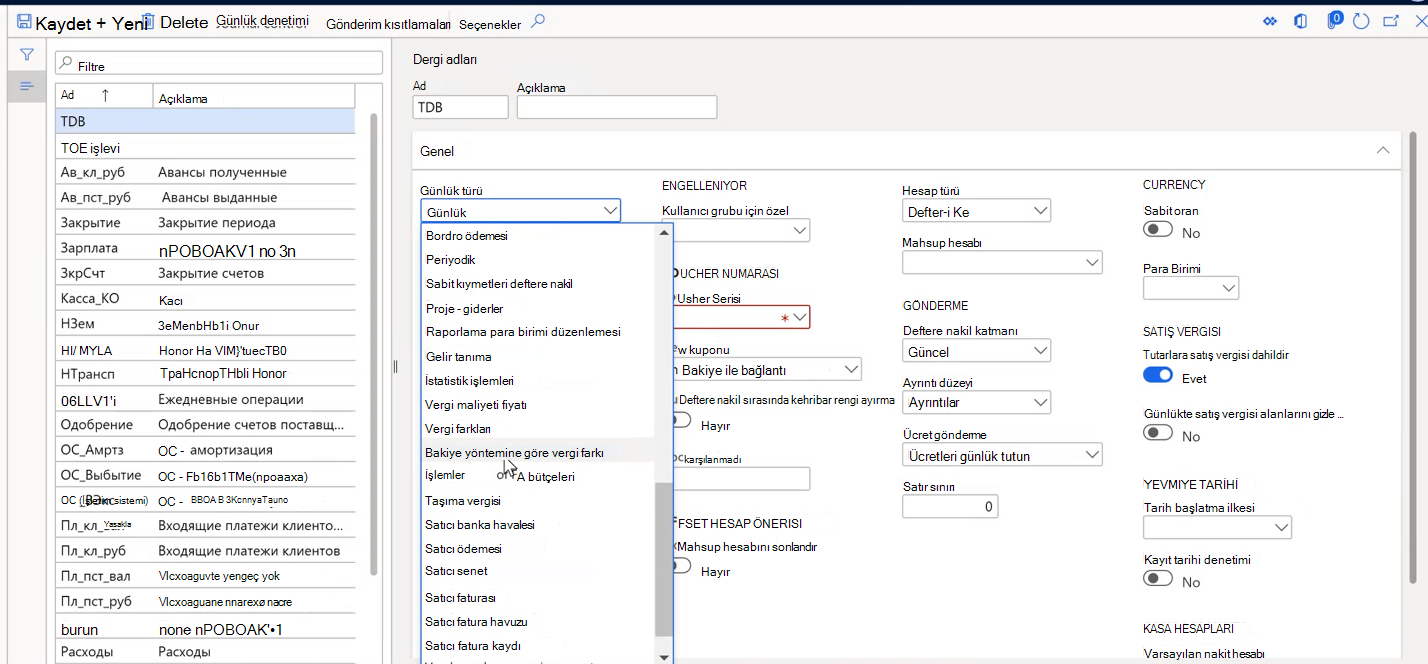The image size is (1428, 664).
Task: Toggle Günlükte satış vergisi alanlarını gizle switch
Action: click(x=1158, y=433)
